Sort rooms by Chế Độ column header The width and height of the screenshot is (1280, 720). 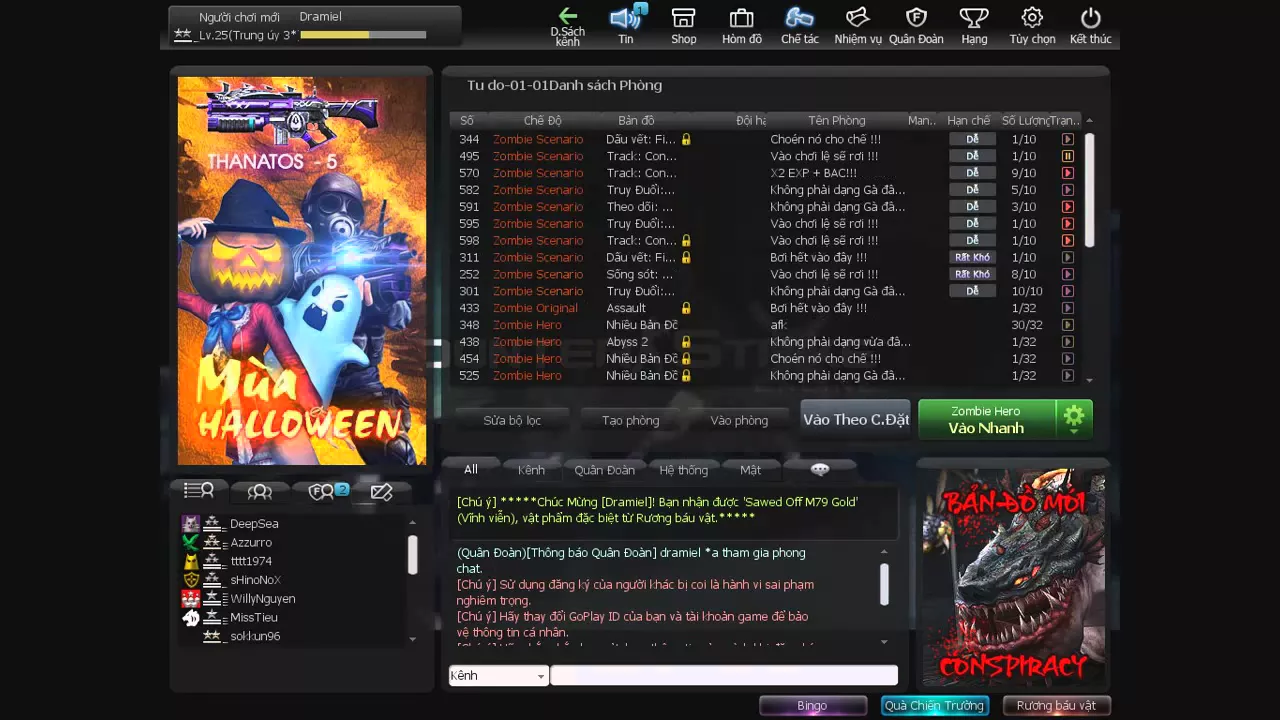pos(542,120)
